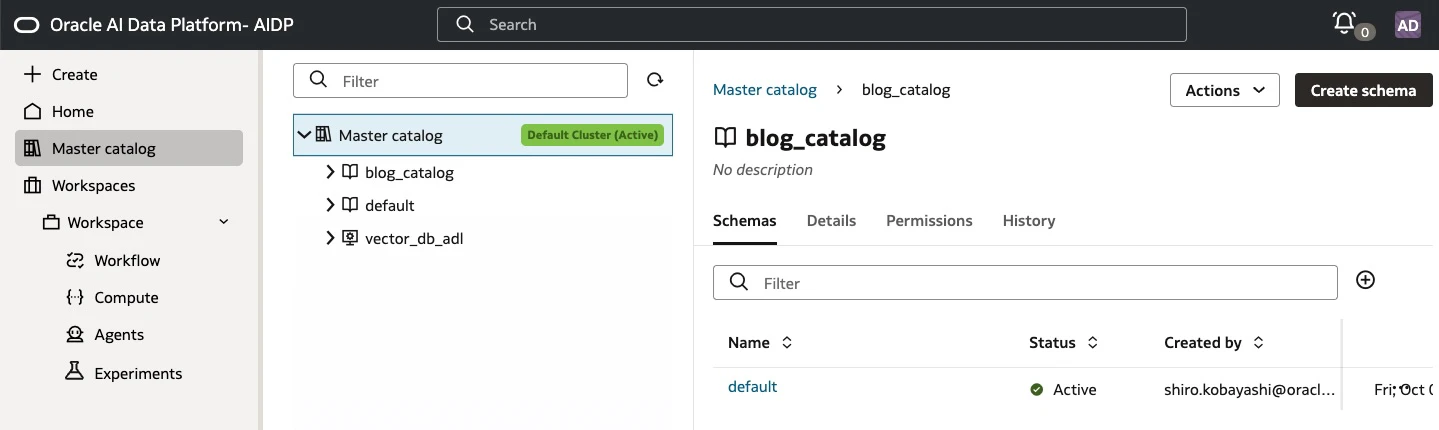The width and height of the screenshot is (1439, 430).
Task: Click the add schema plus circle icon
Action: point(1365,280)
